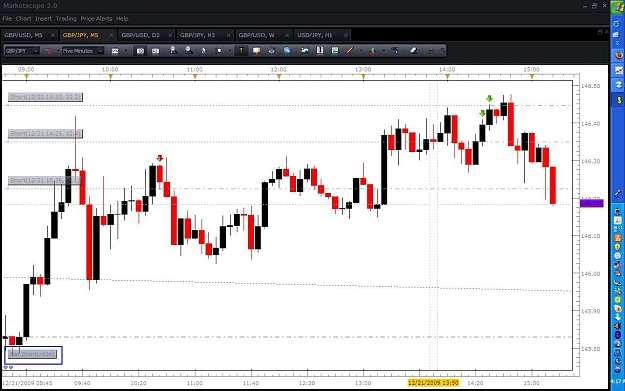
Task: Click the red down-arrow trade marker near 10:40
Action: [x=160, y=158]
